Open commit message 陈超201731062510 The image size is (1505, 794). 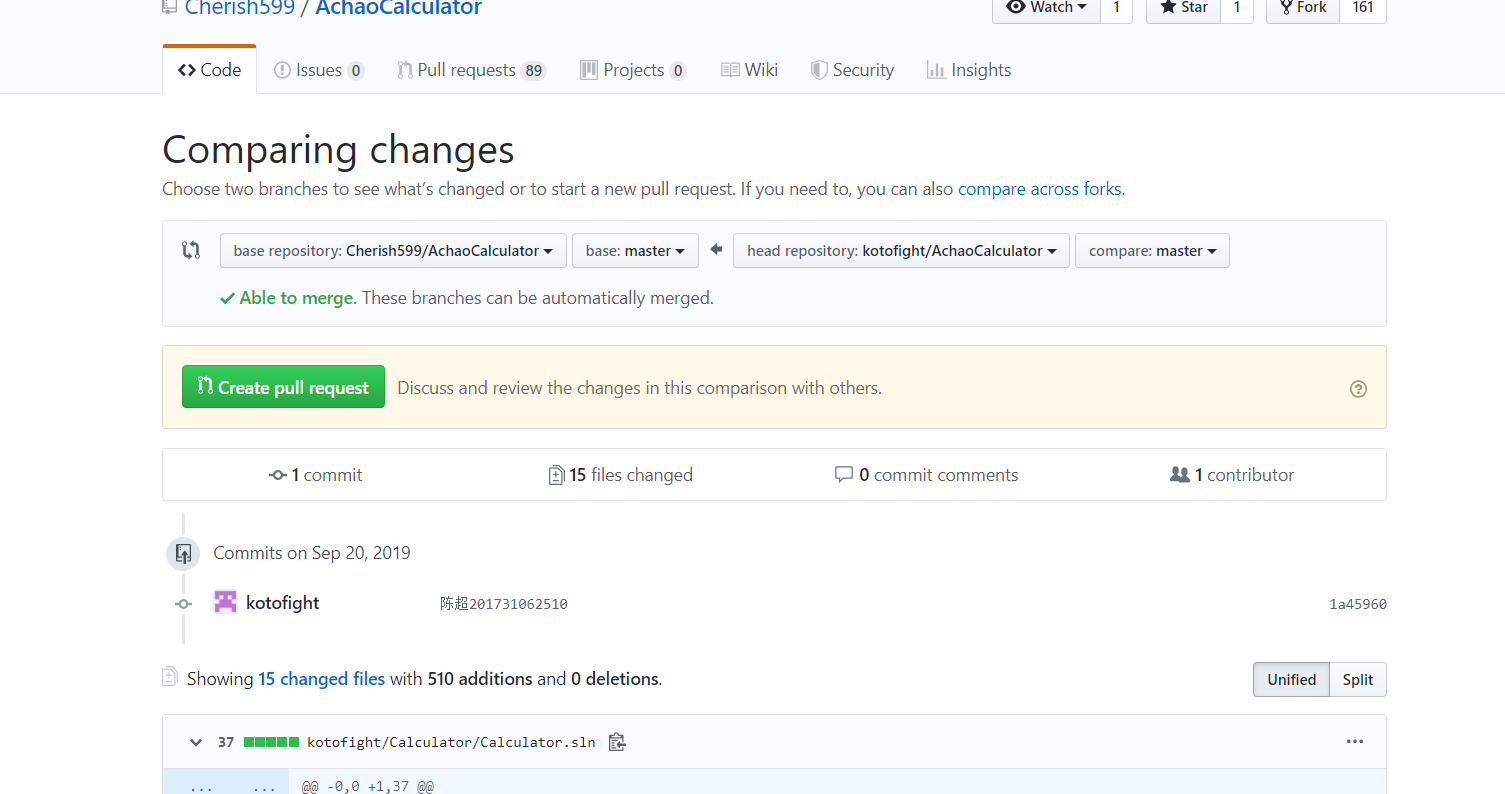pos(504,604)
